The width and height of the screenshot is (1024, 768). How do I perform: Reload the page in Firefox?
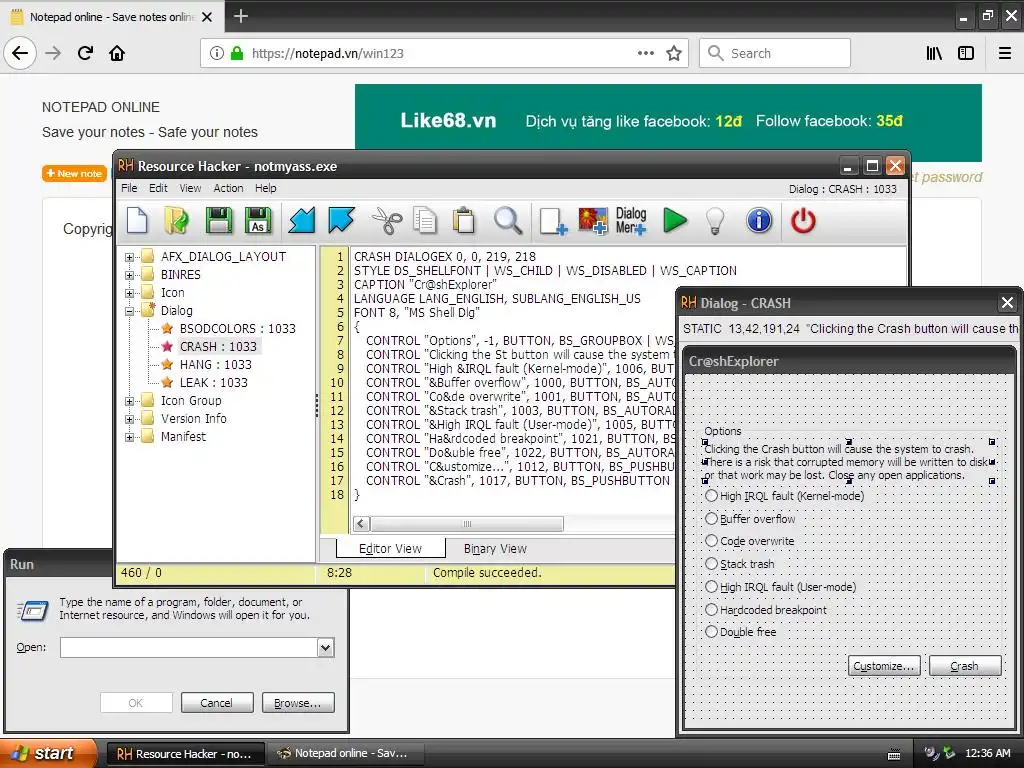pos(85,53)
